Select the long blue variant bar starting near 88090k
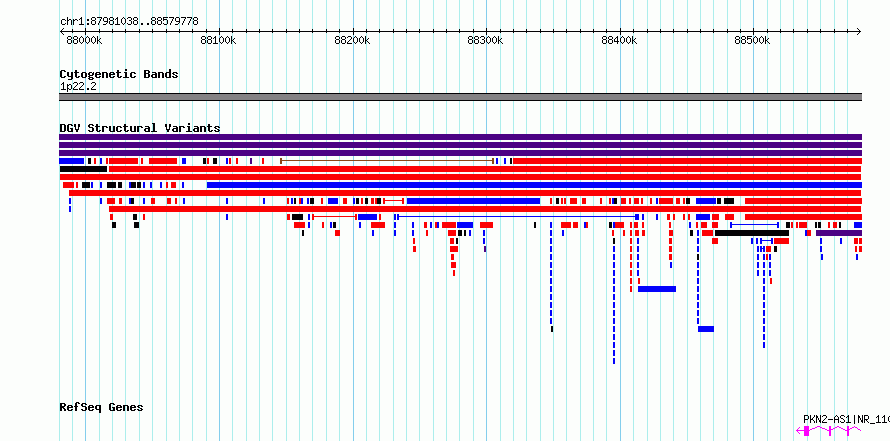The width and height of the screenshot is (890, 441). click(534, 185)
